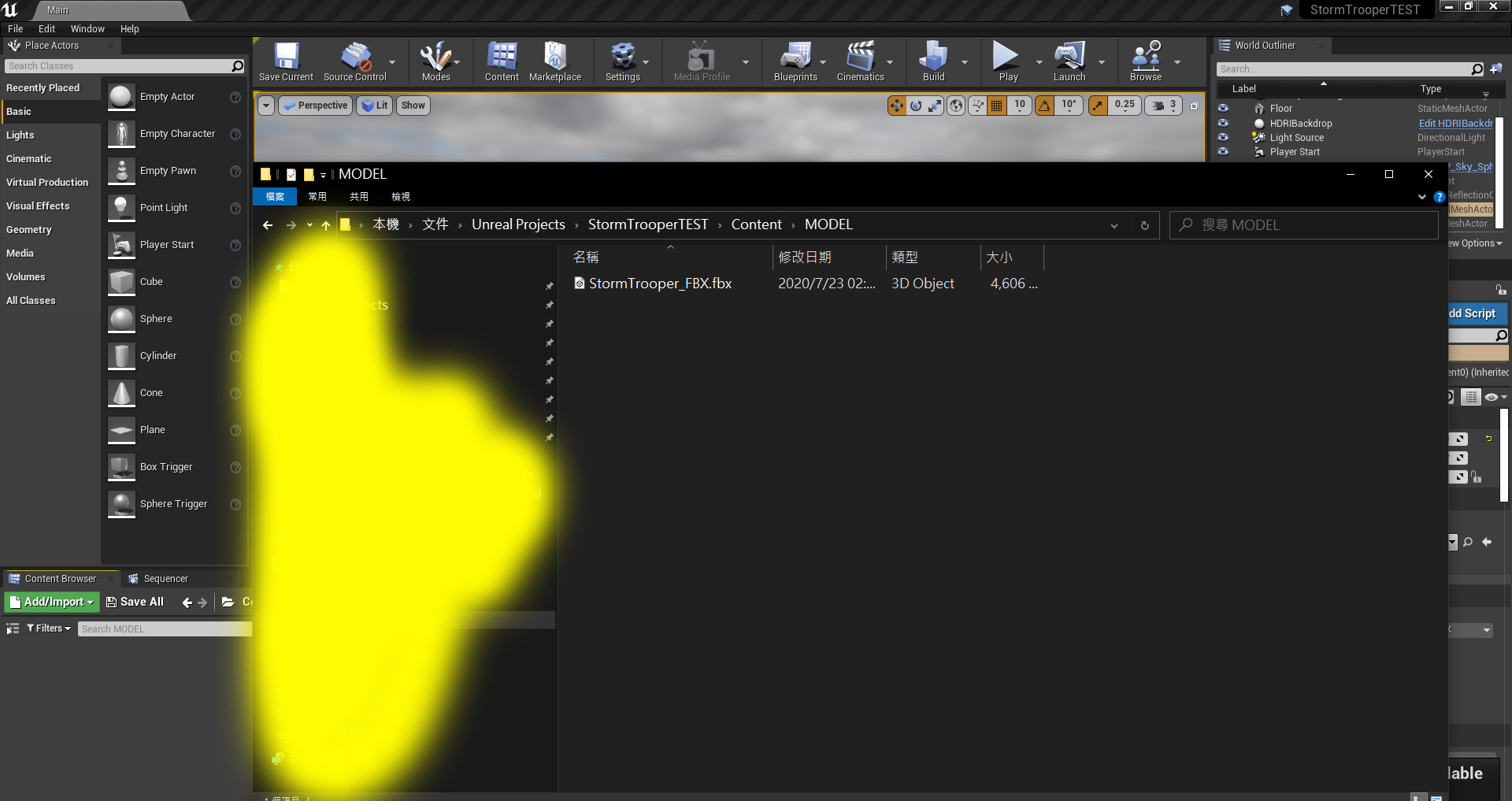This screenshot has width=1512, height=801.
Task: Open Source Control from the toolbar
Action: click(x=355, y=61)
